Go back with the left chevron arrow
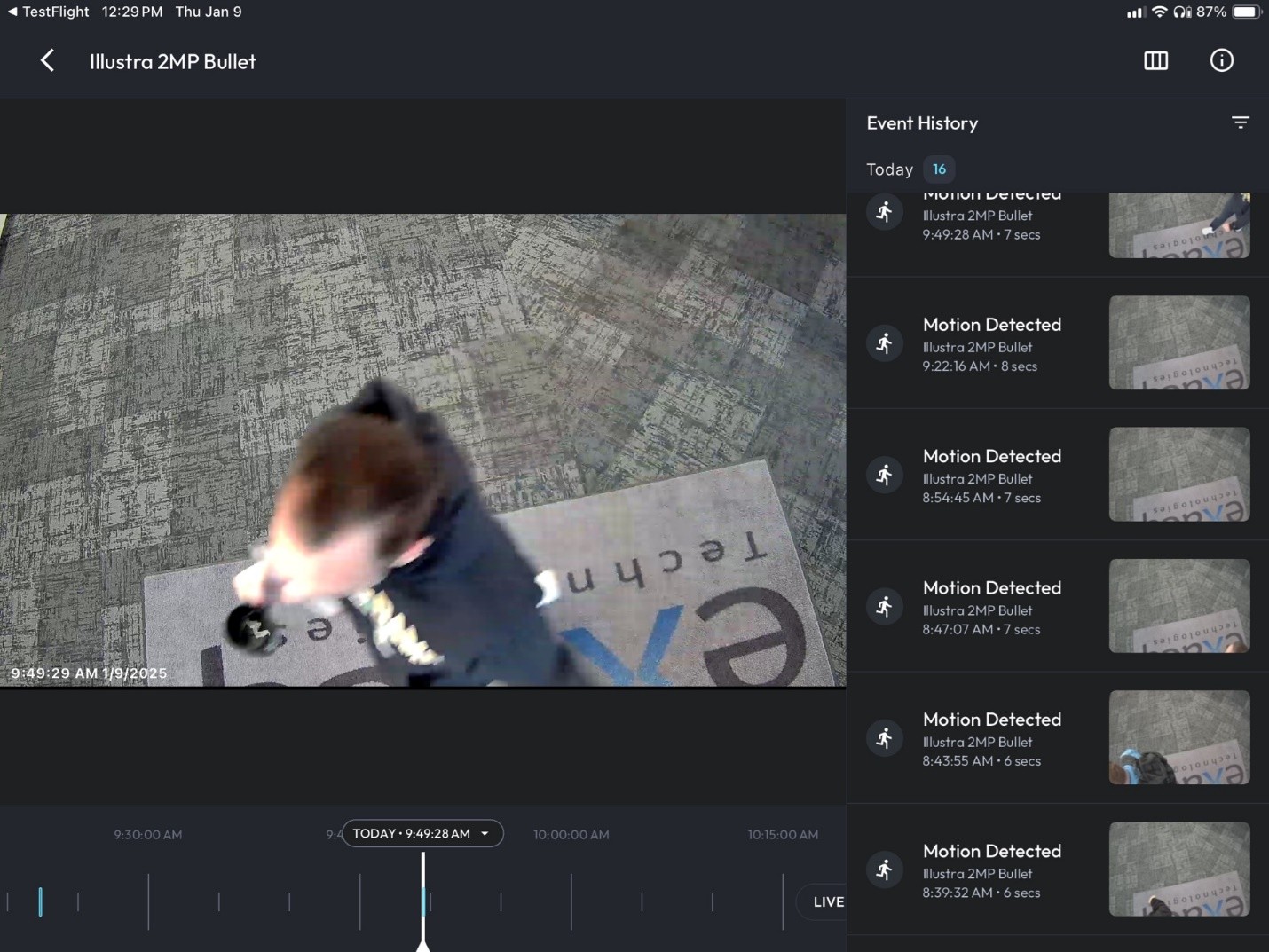This screenshot has width=1269, height=952. (48, 61)
